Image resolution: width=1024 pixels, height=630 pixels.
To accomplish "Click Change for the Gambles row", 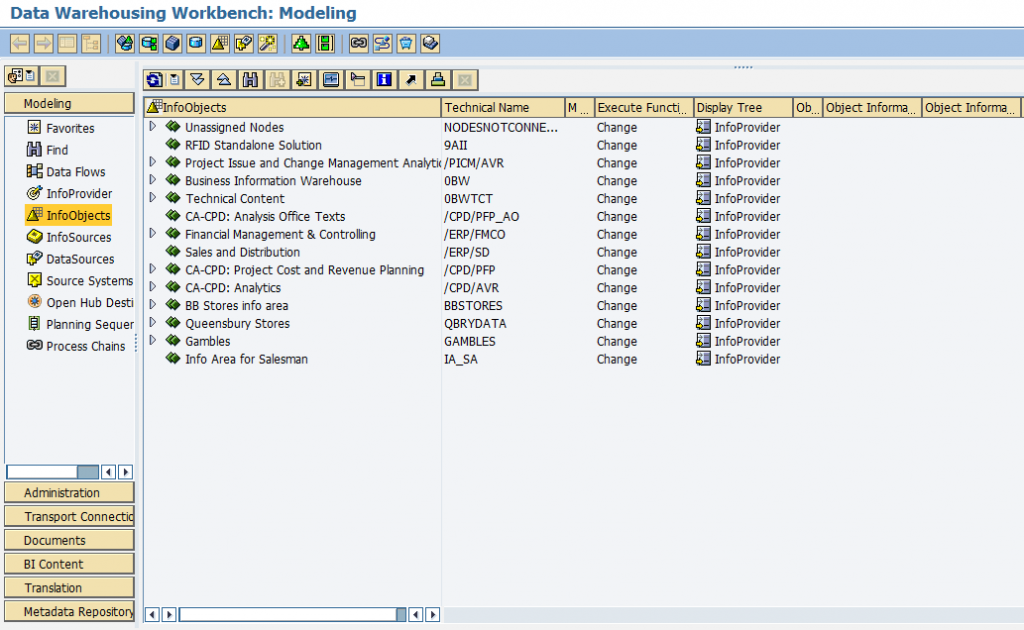I will coord(616,341).
